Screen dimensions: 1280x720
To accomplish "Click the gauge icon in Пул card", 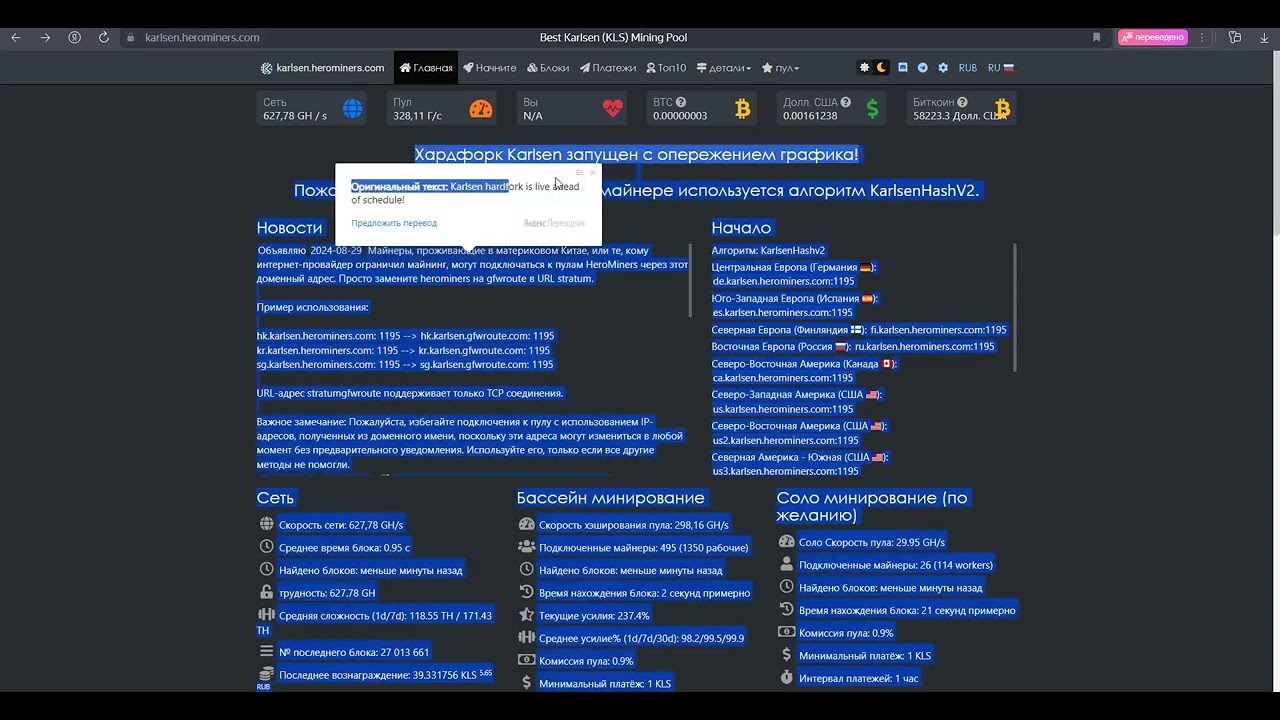I will 481,109.
